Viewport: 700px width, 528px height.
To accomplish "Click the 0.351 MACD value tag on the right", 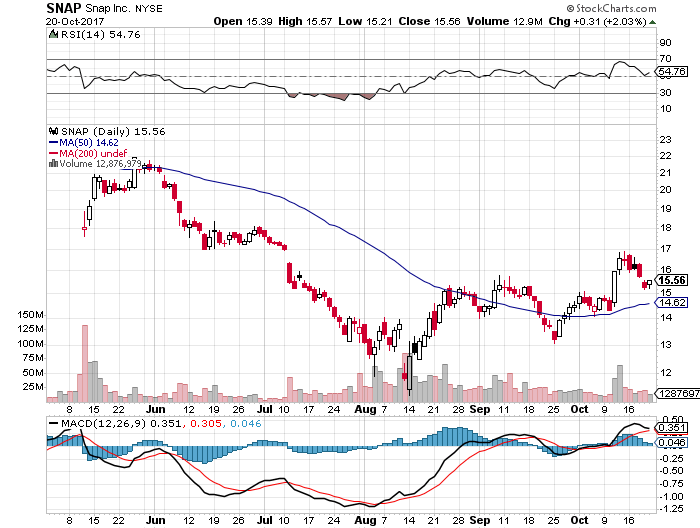I will click(668, 428).
